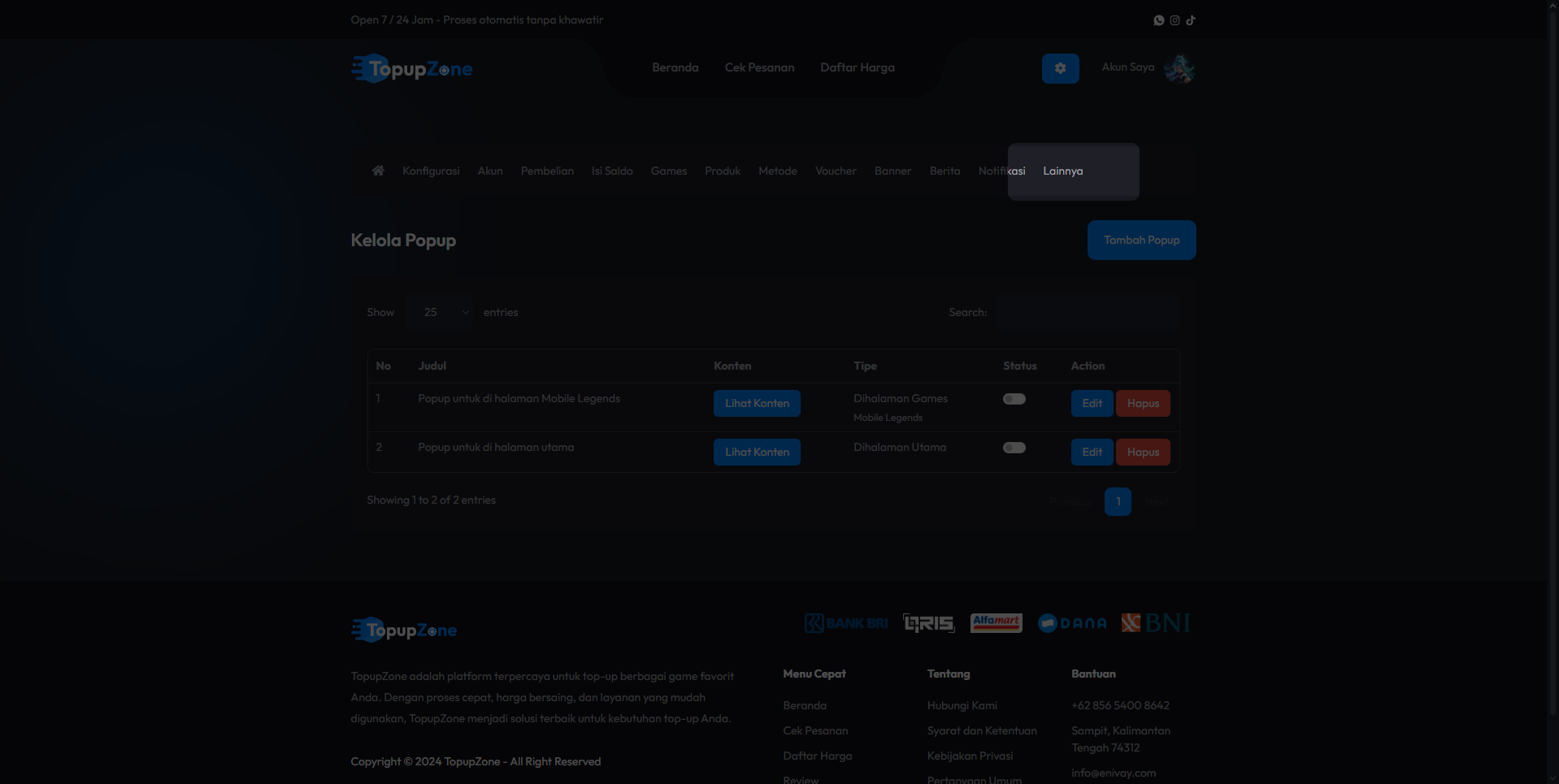Open Syarat dan Ketentuan footer link
This screenshot has width=1559, height=784.
click(x=982, y=730)
